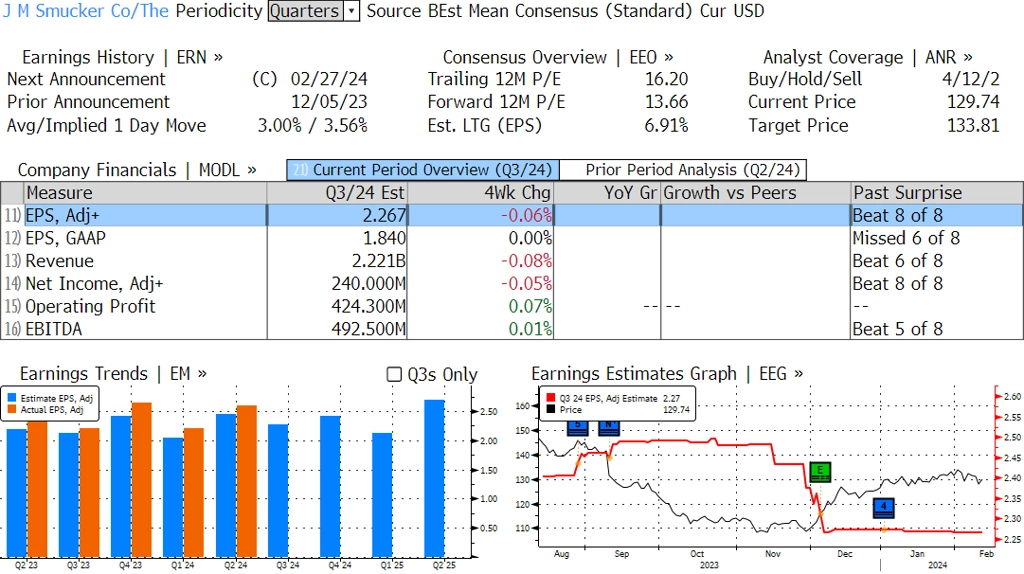This screenshot has height=574, width=1024.
Task: Click the J M Smucker Co/The company name
Action: pyautogui.click(x=86, y=11)
